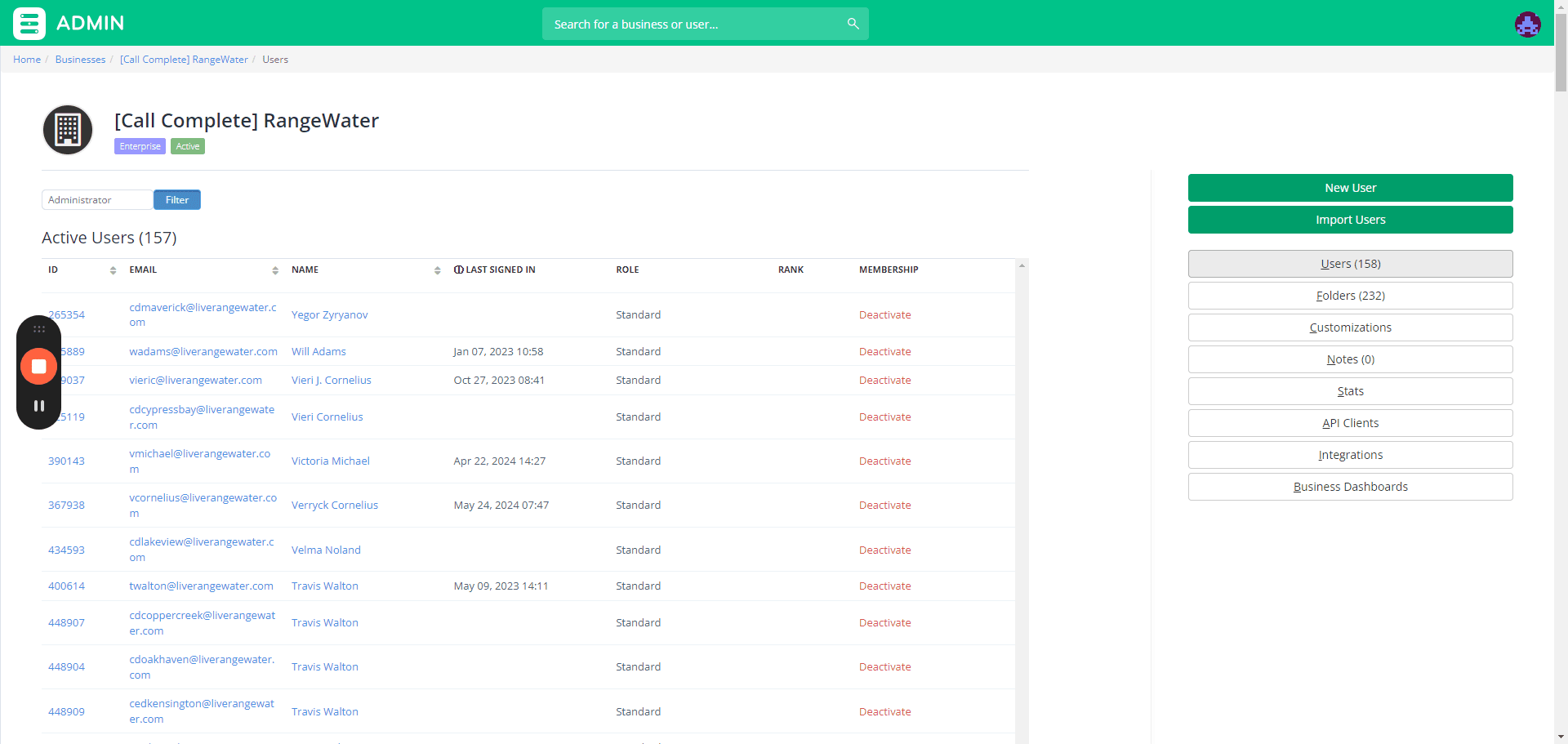Image resolution: width=1568 pixels, height=744 pixels.
Task: Open user ID 434593
Action: 66,550
